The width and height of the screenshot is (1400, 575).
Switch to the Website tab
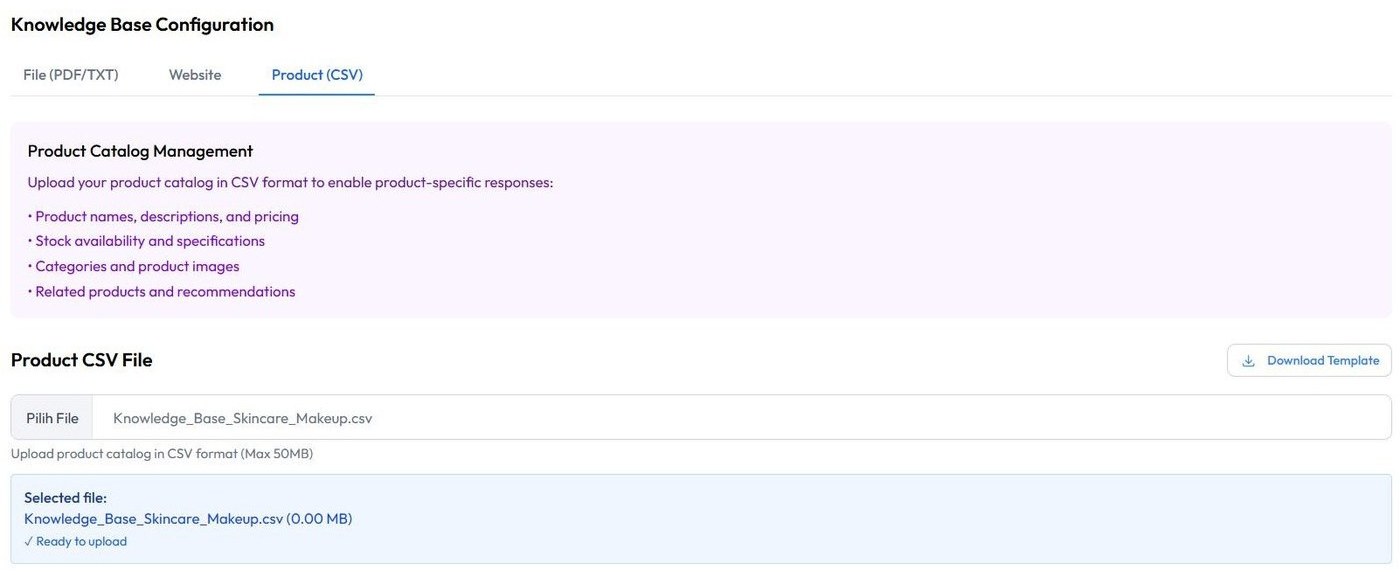point(195,75)
